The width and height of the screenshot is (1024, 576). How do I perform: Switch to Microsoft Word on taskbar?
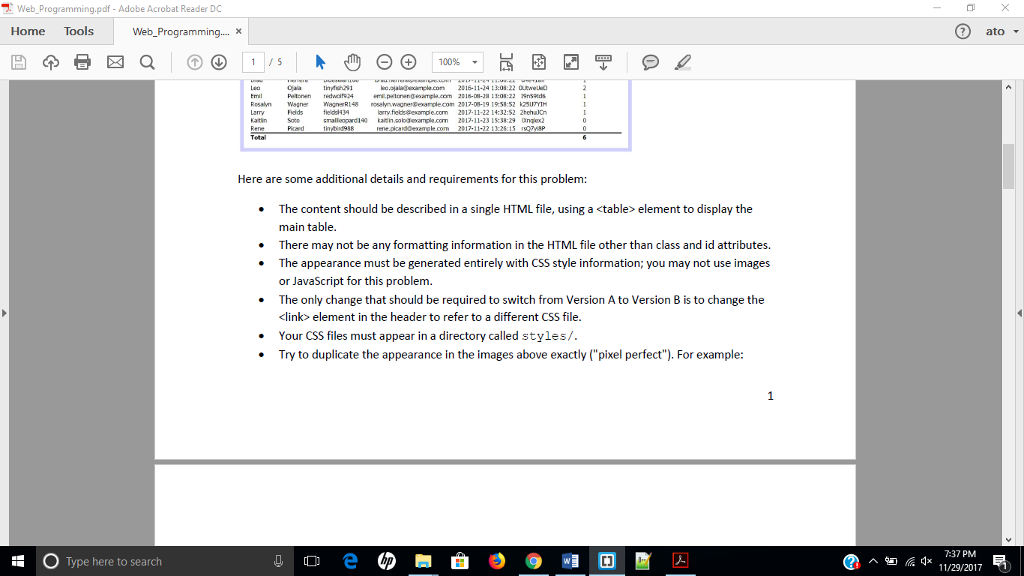tap(569, 561)
